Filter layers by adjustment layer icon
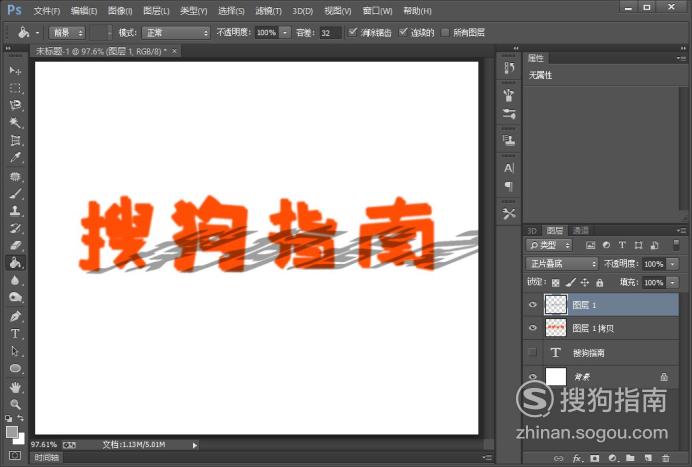This screenshot has height=467, width=692. 606,245
